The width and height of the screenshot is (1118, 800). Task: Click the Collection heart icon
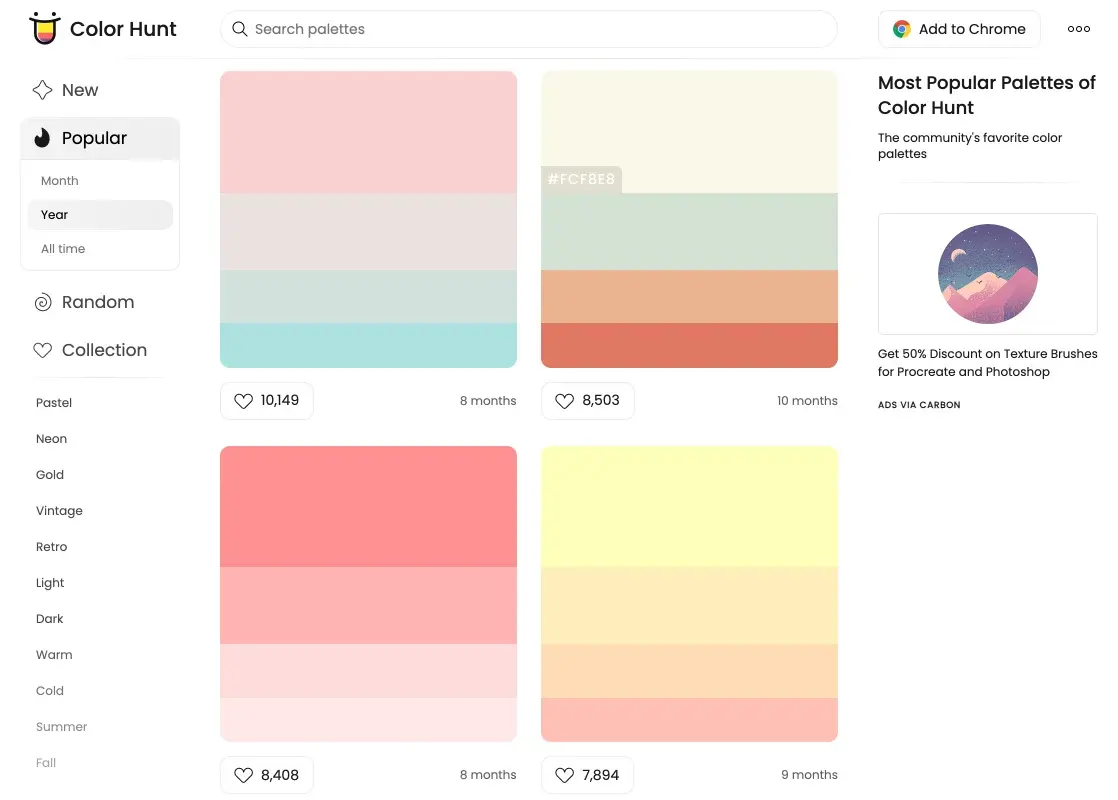[x=43, y=350]
